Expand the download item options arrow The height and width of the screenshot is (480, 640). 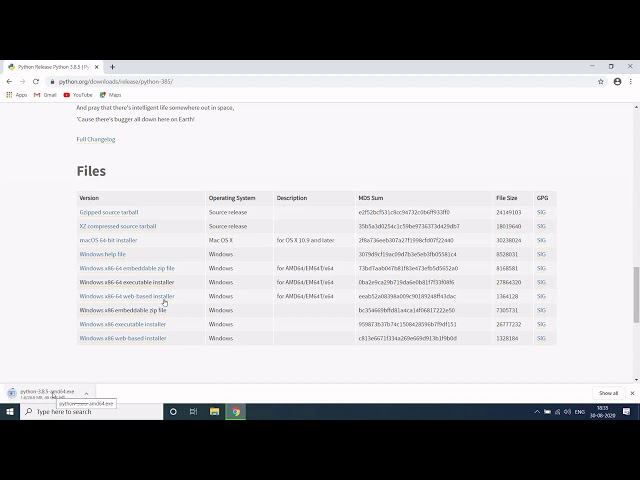pyautogui.click(x=86, y=393)
